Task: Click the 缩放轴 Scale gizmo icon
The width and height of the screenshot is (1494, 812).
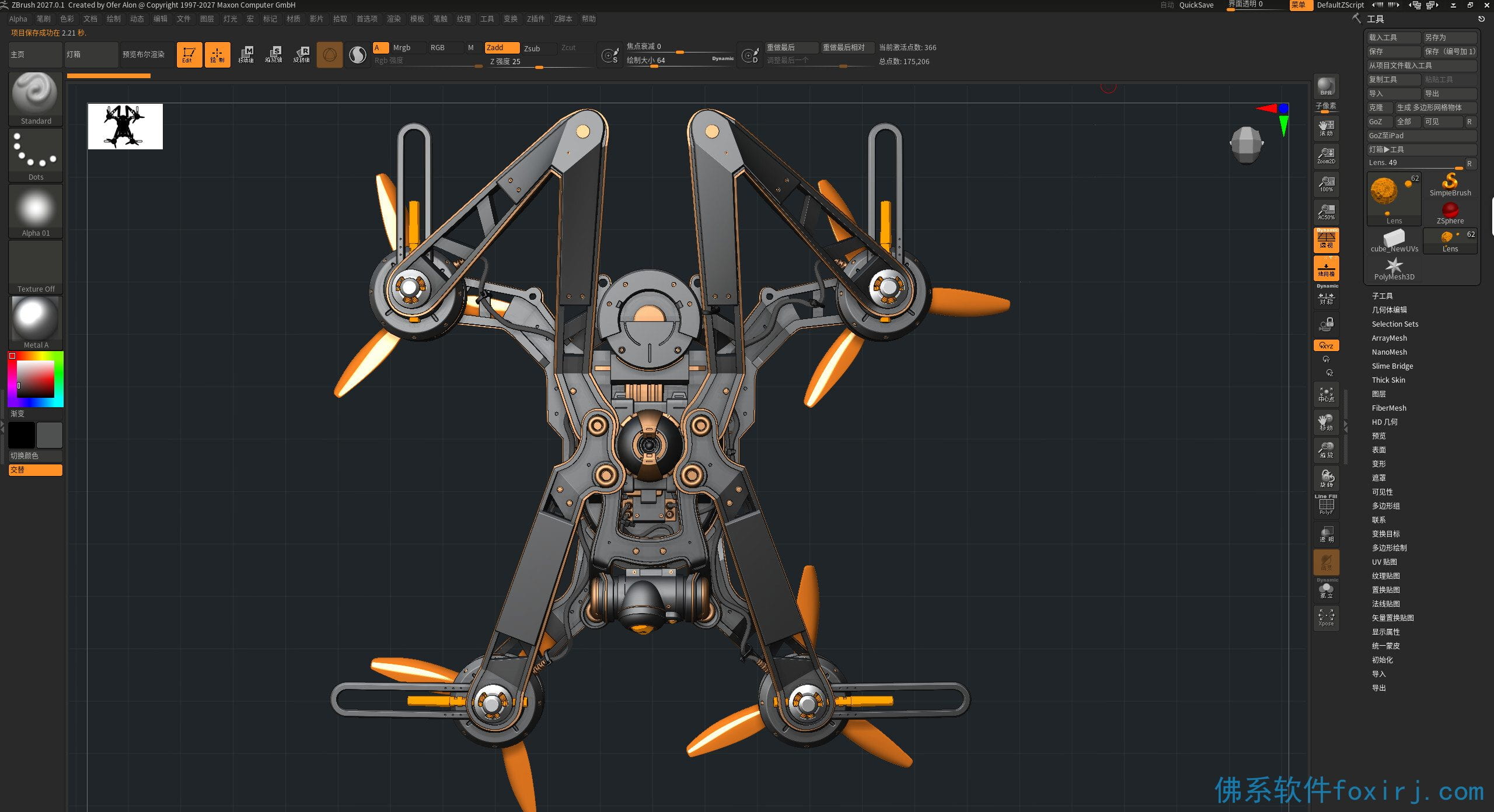Action: click(274, 55)
